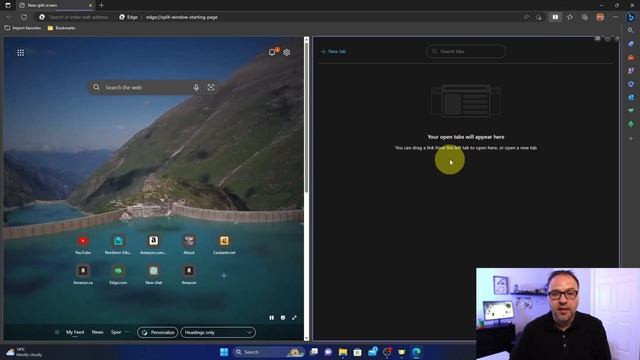Add a new tab with plus button
Viewport: 640px width, 360px height.
click(101, 5)
